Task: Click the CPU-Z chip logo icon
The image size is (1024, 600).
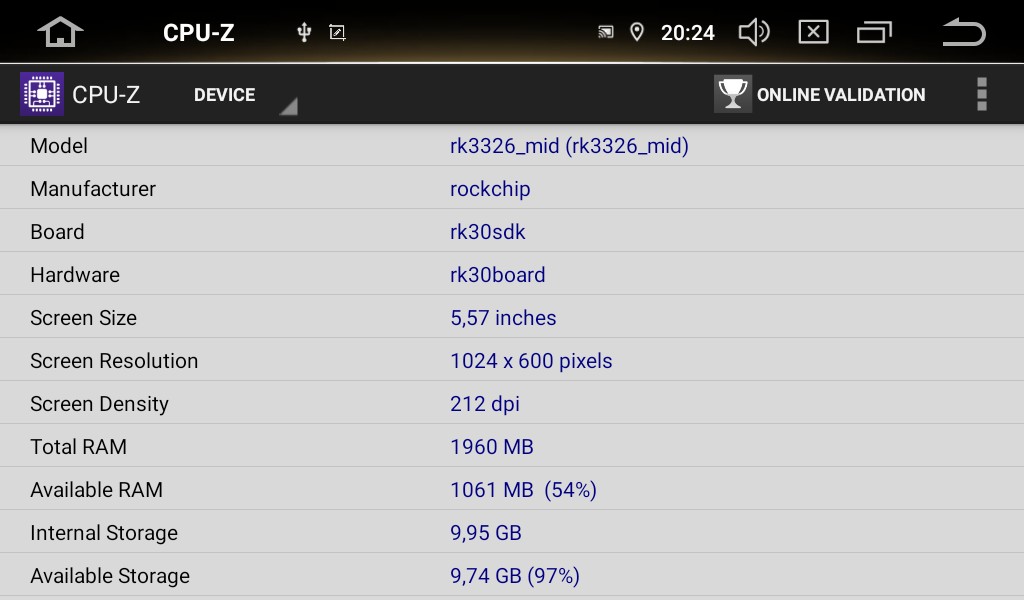Action: [42, 94]
